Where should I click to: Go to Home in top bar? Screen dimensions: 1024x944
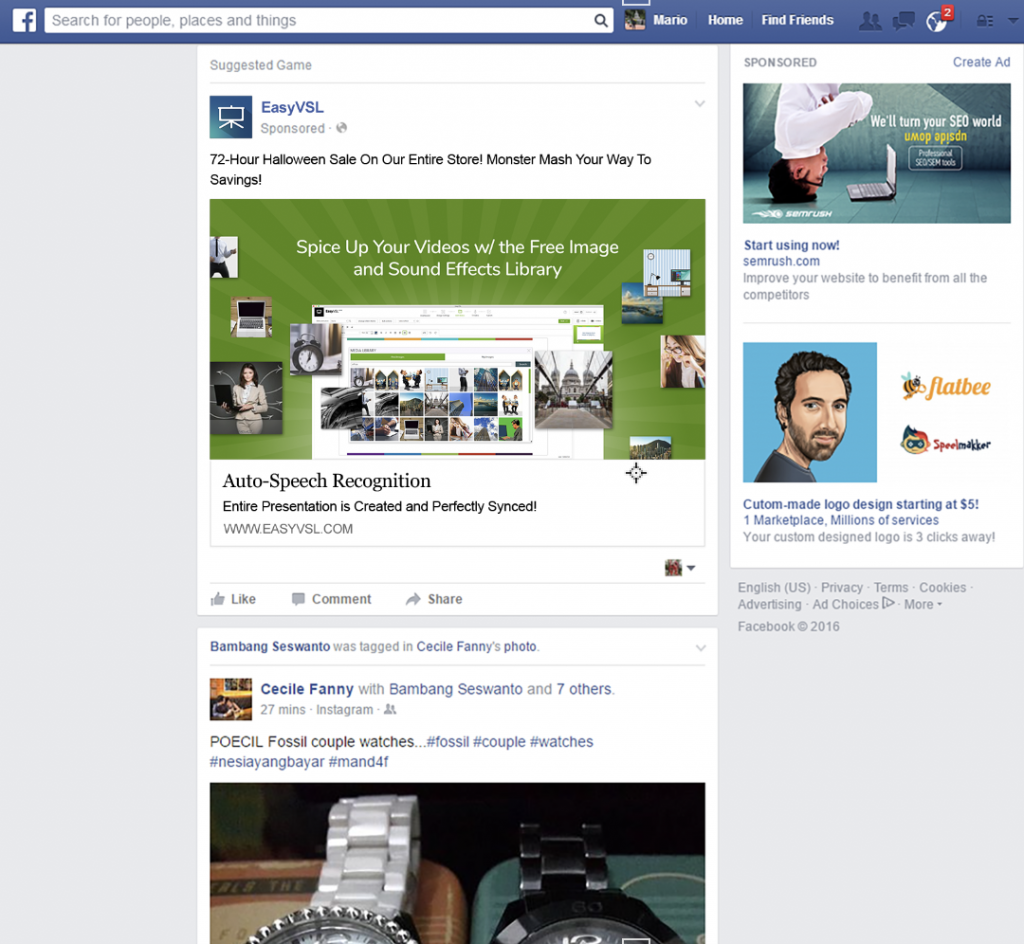pyautogui.click(x=725, y=20)
